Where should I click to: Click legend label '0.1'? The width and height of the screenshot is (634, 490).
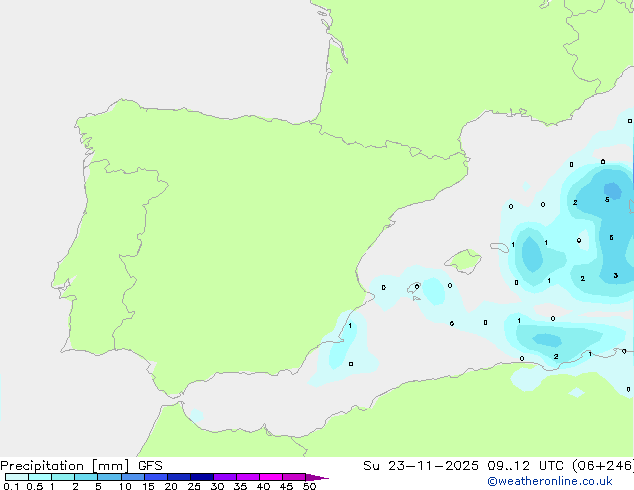[11, 486]
